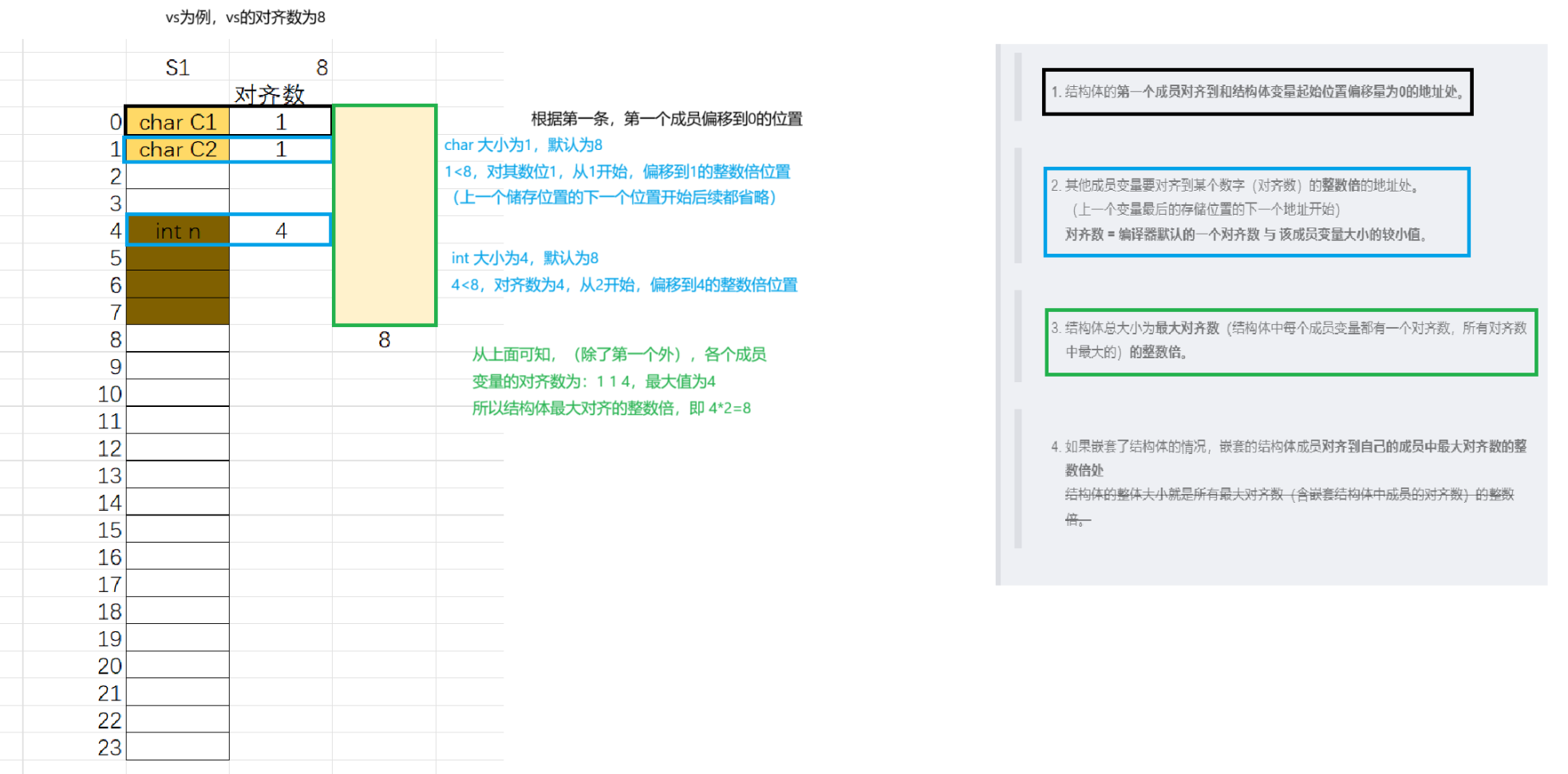Viewport: 1568px width, 774px height.
Task: Click rule 4 about nested structures
Action: pos(1287,479)
